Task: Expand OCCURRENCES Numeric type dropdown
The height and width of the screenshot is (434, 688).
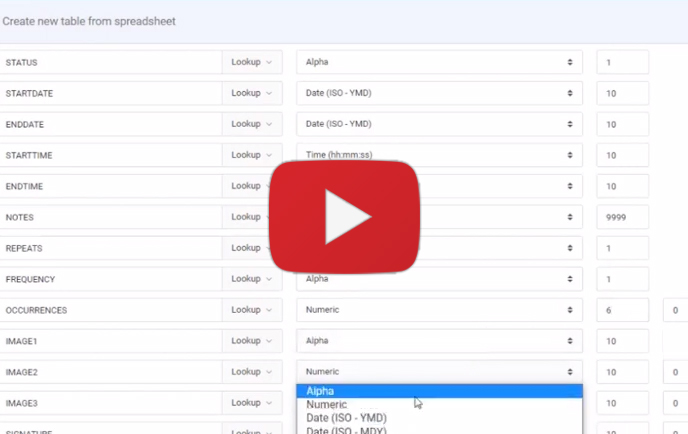Action: point(439,310)
